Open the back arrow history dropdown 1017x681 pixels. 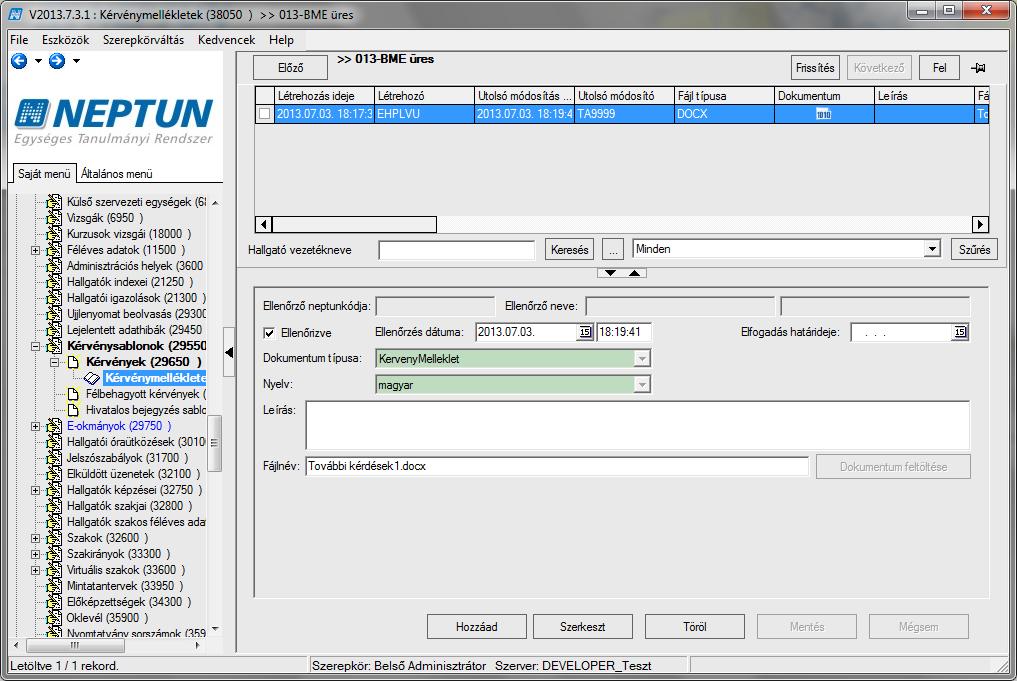(38, 61)
